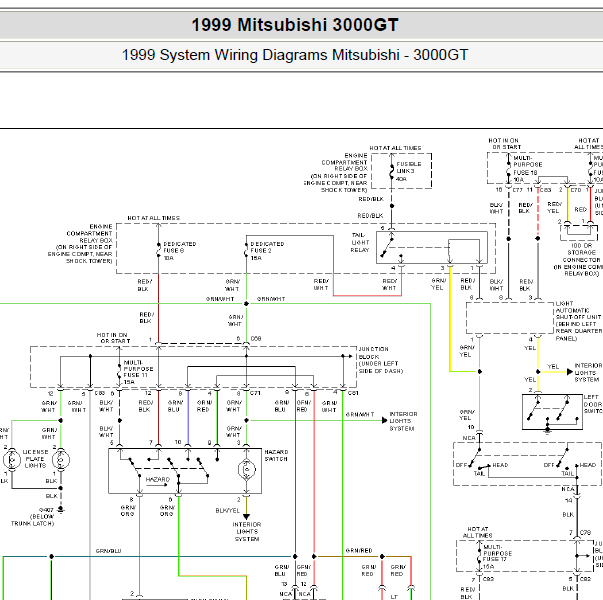603x600 pixels.
Task: Click "HOT IN ON OR START" above Fuse 18
Action: [x=505, y=144]
